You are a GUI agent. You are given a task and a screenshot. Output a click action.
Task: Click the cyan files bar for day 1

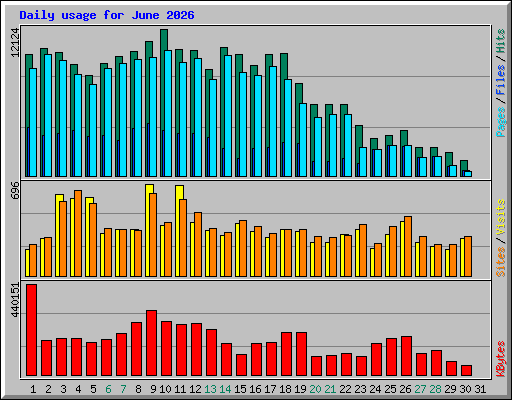coord(33,122)
